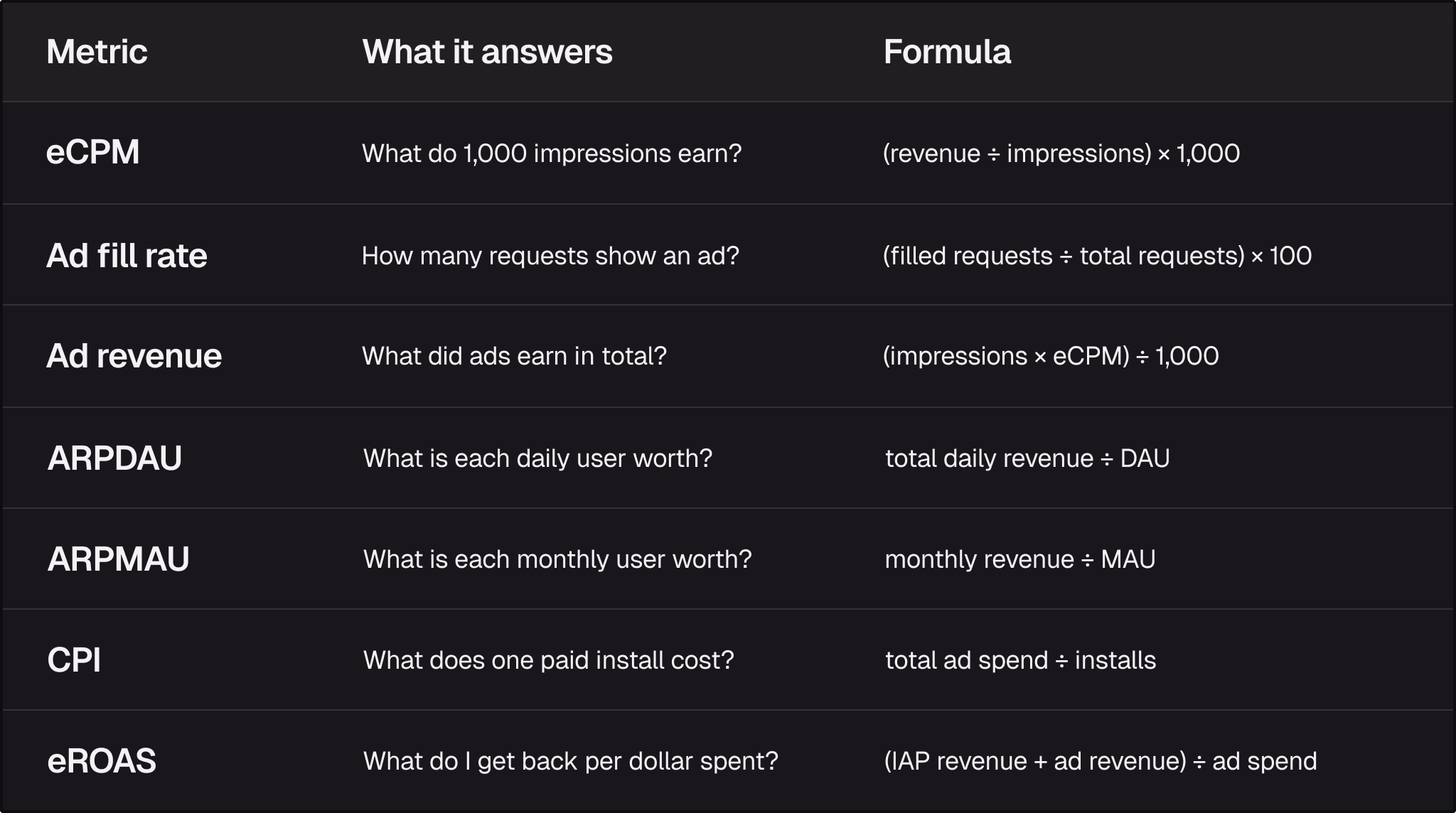Select the 'Ad revenue' metric name
The width and height of the screenshot is (1456, 813).
point(134,356)
